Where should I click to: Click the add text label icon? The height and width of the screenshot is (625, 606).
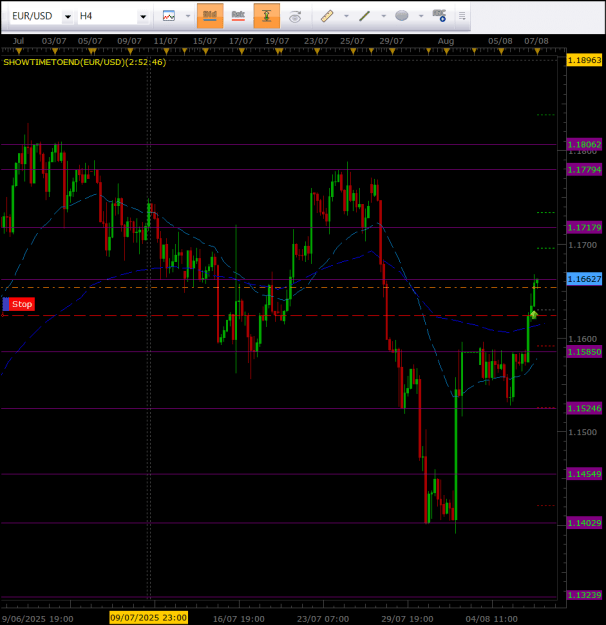439,16
